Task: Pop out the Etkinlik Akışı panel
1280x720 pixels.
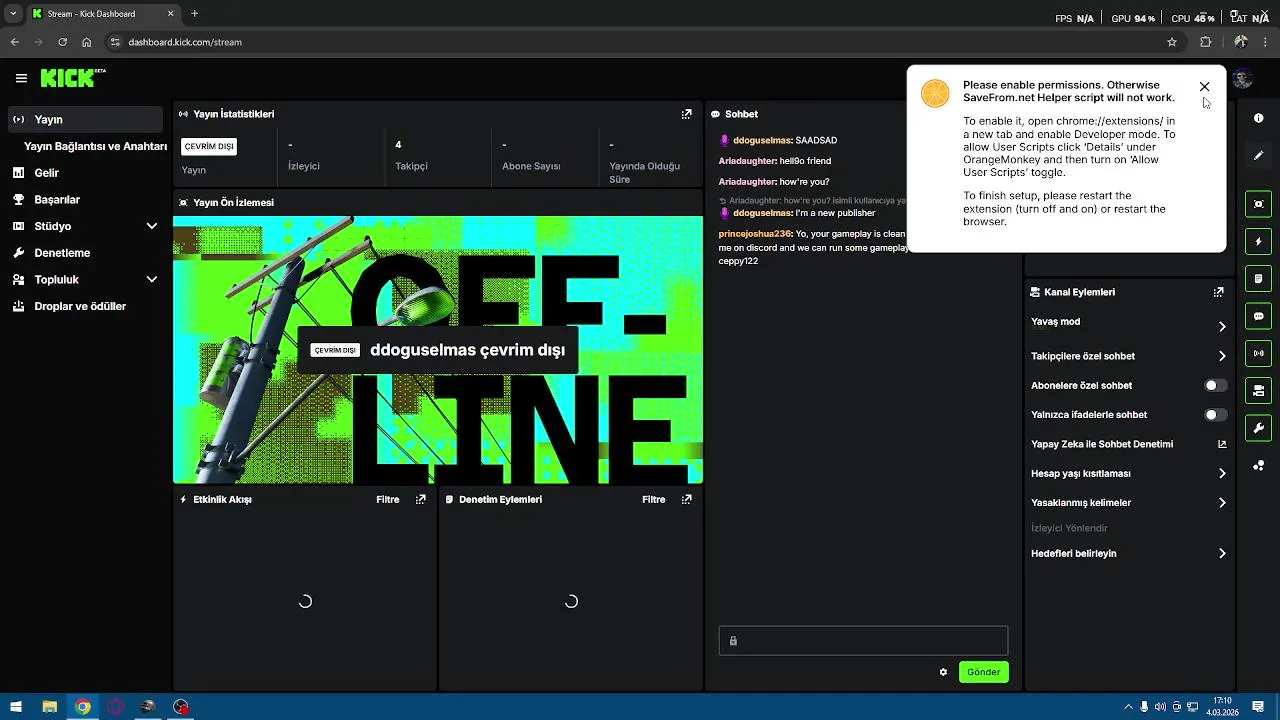Action: (x=421, y=499)
